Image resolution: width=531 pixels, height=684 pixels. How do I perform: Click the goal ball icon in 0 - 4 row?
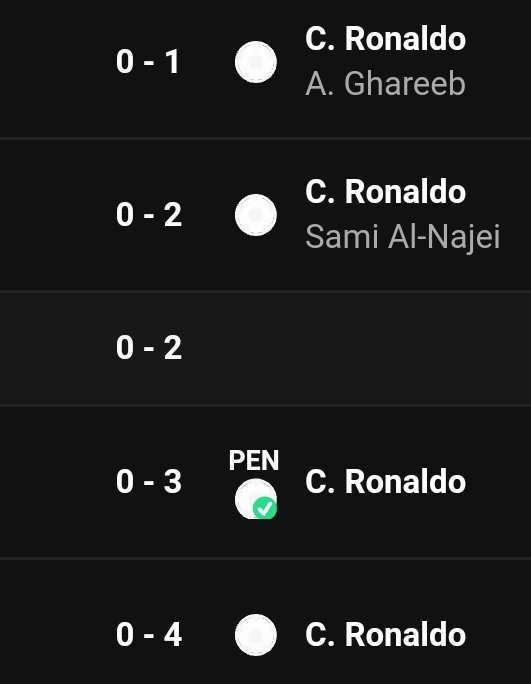[x=256, y=635]
